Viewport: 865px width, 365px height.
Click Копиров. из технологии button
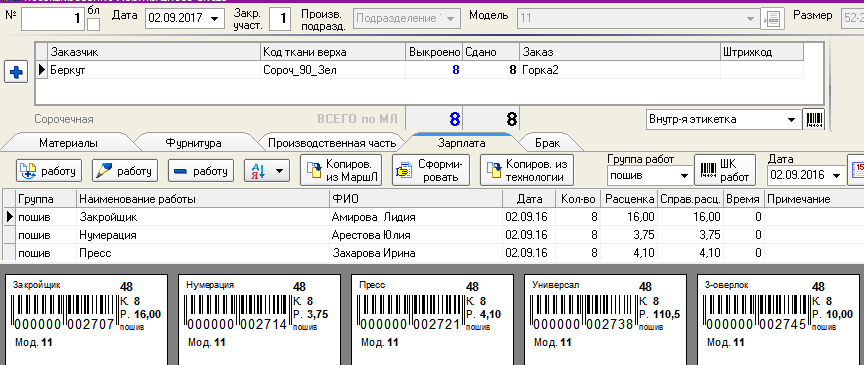tap(527, 170)
